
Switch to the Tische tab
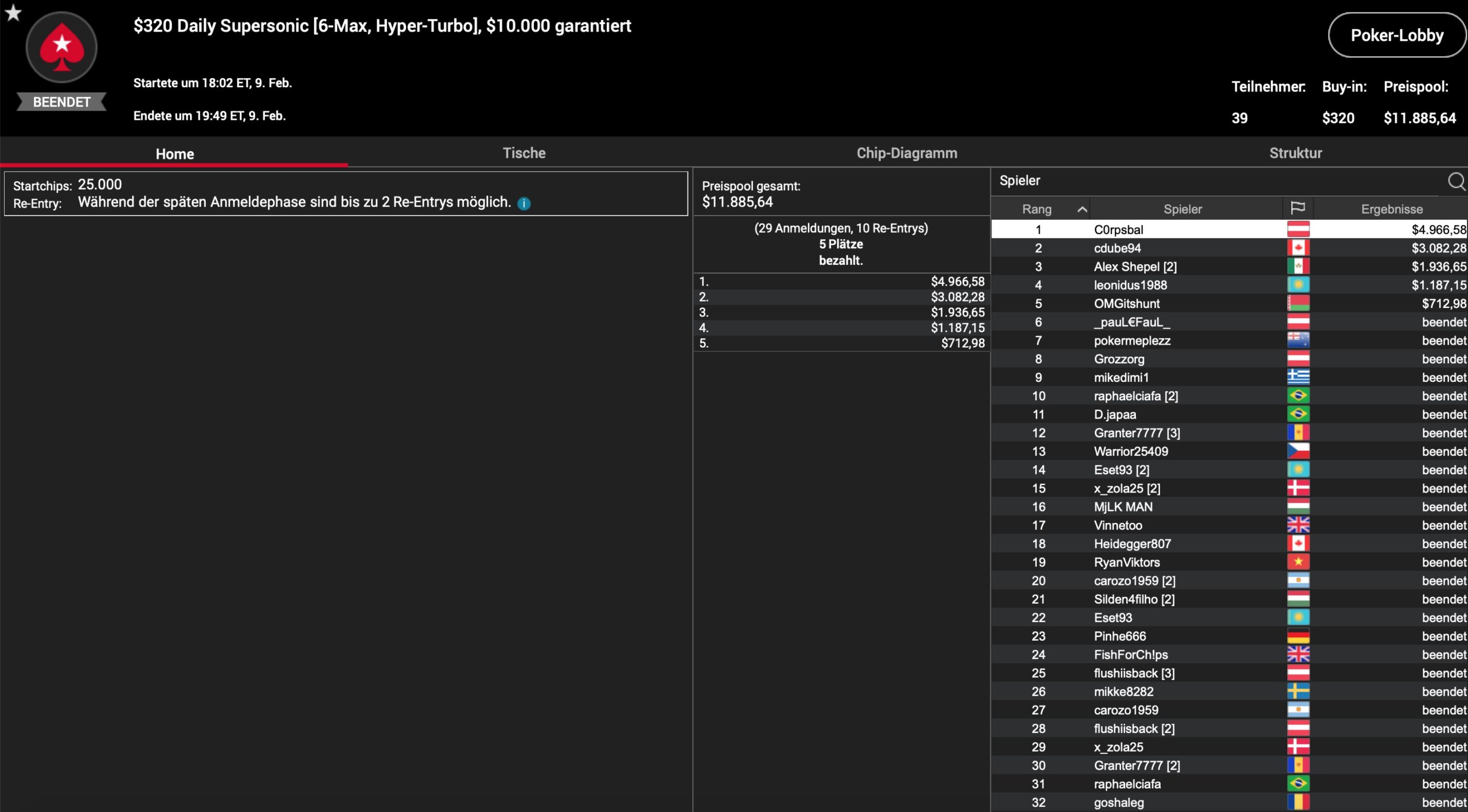coord(524,153)
